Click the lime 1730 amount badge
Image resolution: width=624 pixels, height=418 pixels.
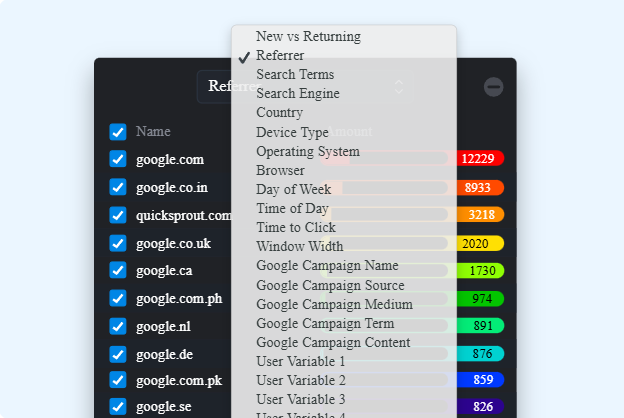(x=480, y=271)
